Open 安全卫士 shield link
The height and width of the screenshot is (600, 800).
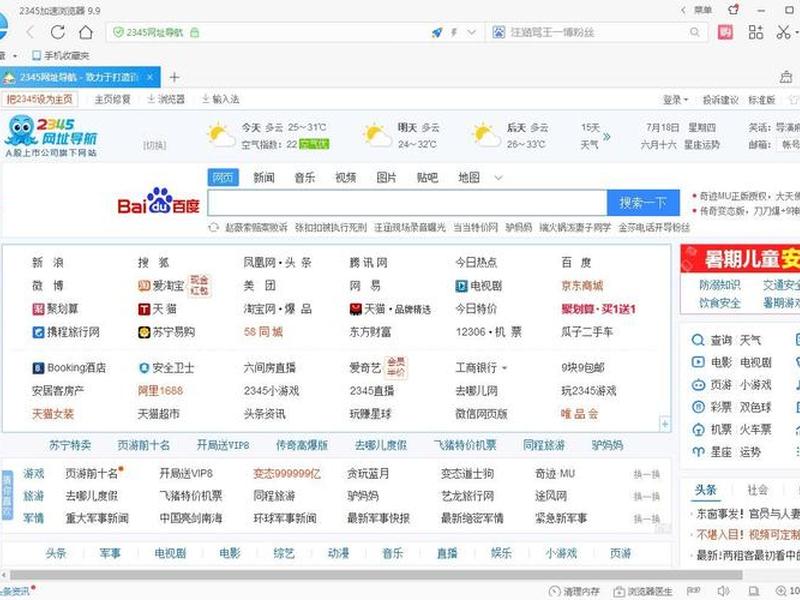tap(166, 367)
